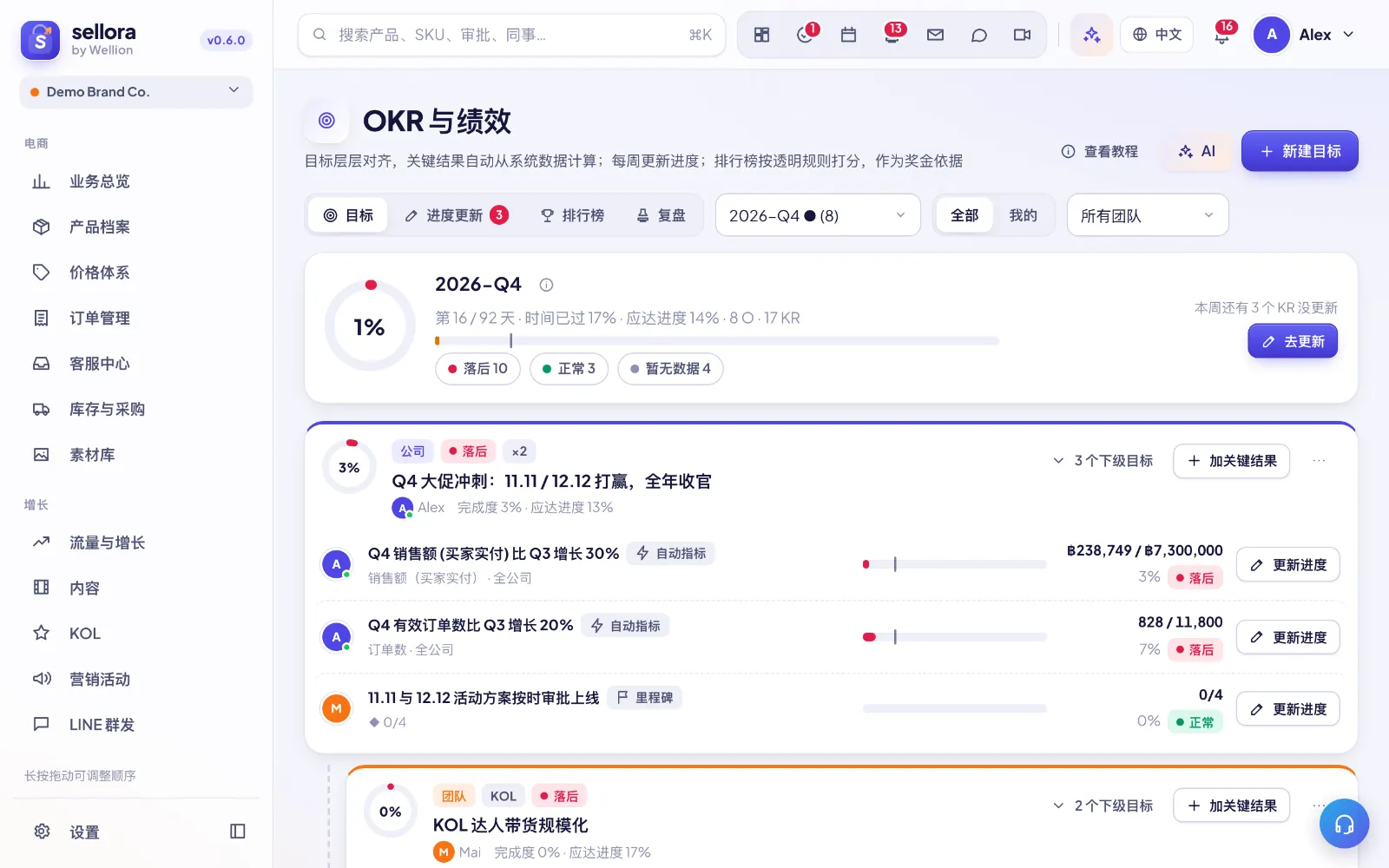This screenshot has width=1389, height=868.
Task: Click the KOL 达人带货规模化 objective title
Action: (x=510, y=825)
